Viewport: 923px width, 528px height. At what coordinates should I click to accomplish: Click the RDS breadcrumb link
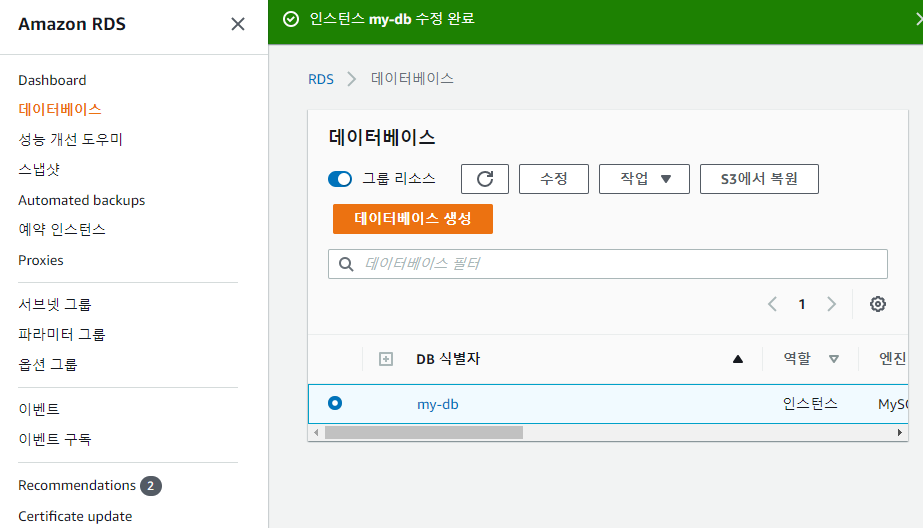[x=321, y=79]
